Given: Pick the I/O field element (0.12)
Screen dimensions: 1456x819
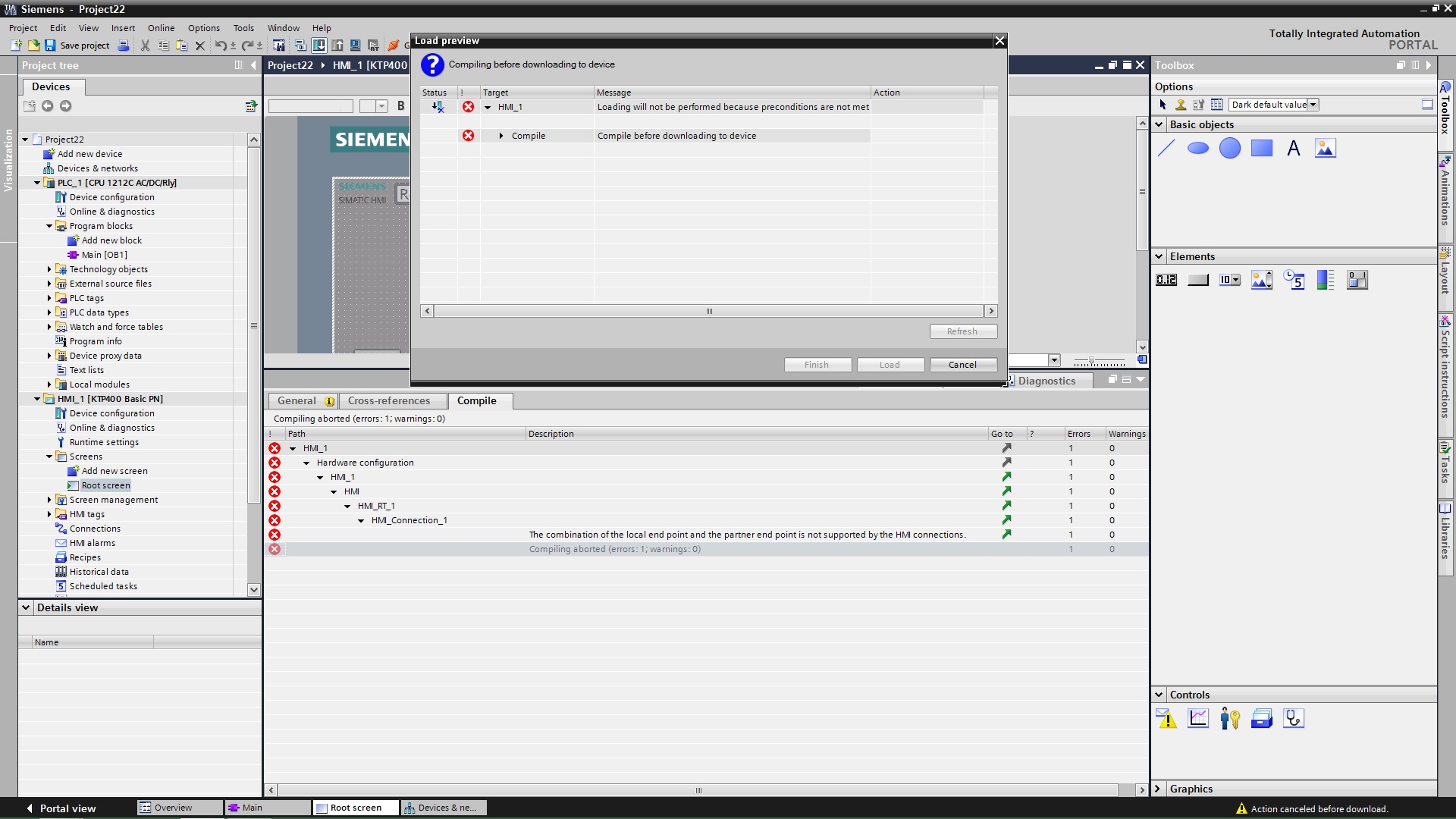Looking at the screenshot, I should pyautogui.click(x=1166, y=281).
